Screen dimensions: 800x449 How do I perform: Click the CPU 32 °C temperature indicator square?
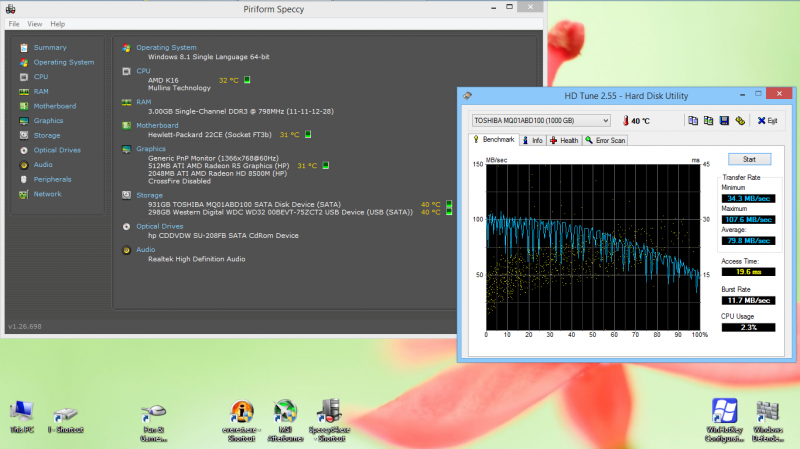tap(247, 80)
